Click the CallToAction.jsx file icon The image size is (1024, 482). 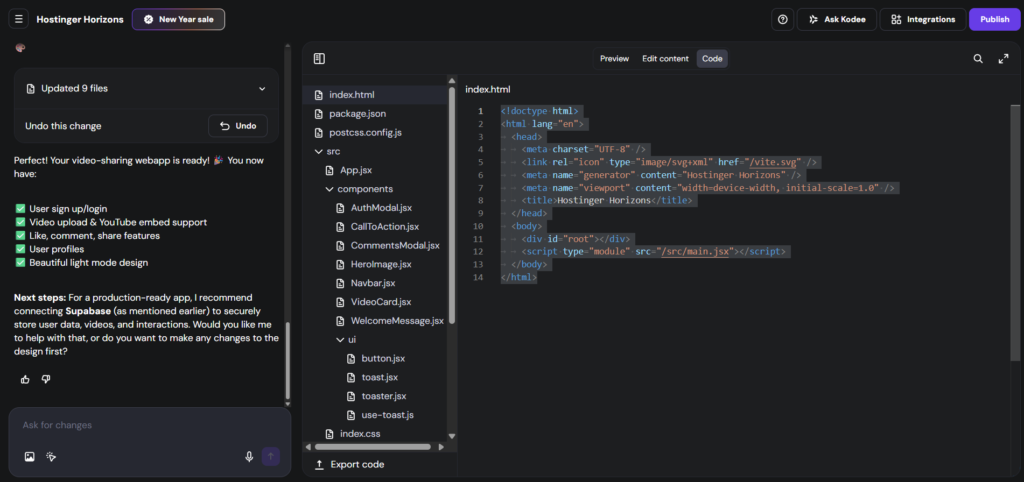click(340, 227)
